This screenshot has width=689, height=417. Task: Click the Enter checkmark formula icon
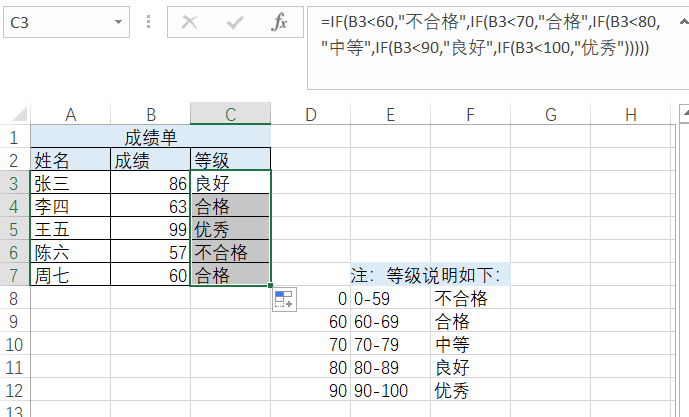(235, 22)
